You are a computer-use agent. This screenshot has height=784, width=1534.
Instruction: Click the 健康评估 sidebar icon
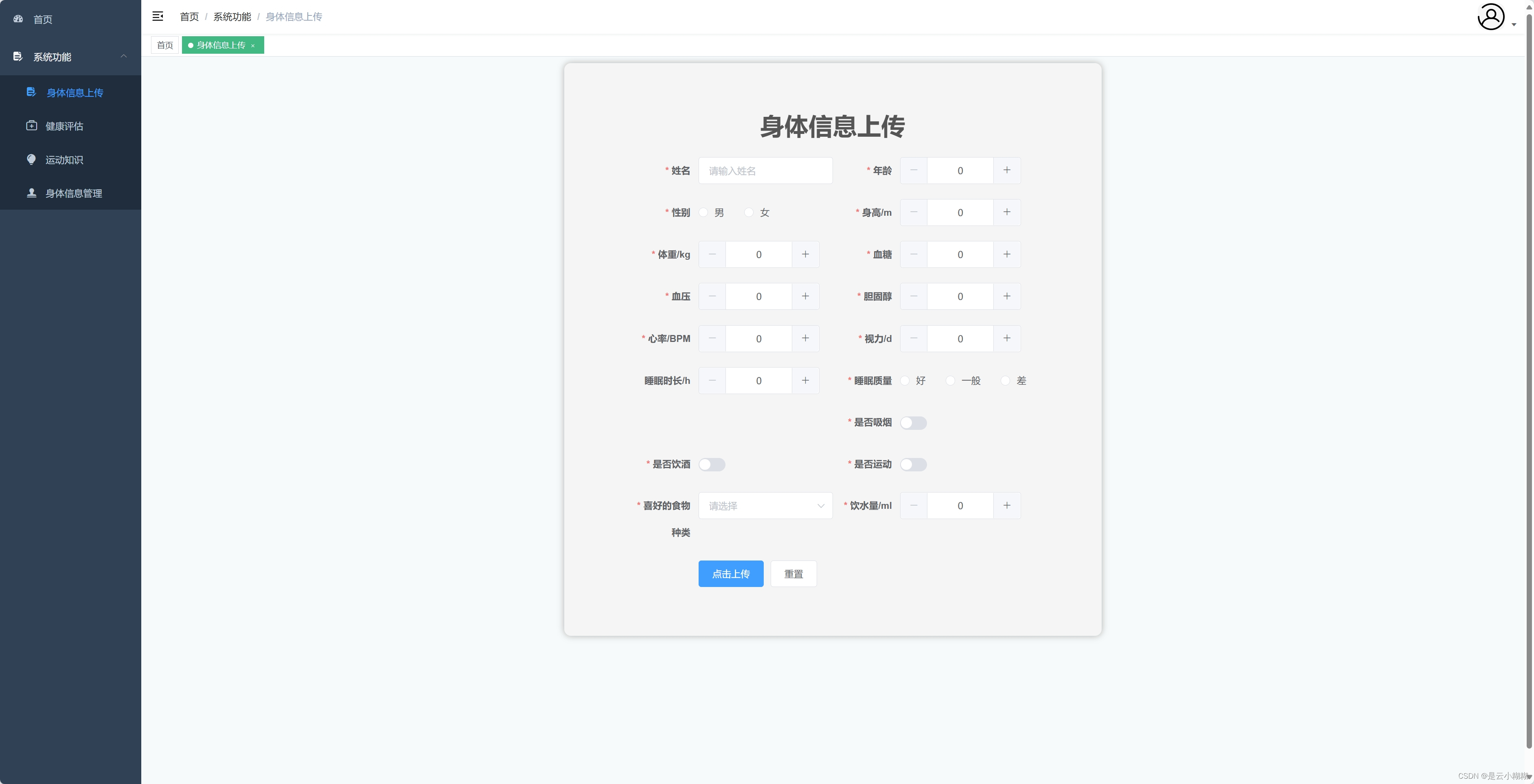32,126
